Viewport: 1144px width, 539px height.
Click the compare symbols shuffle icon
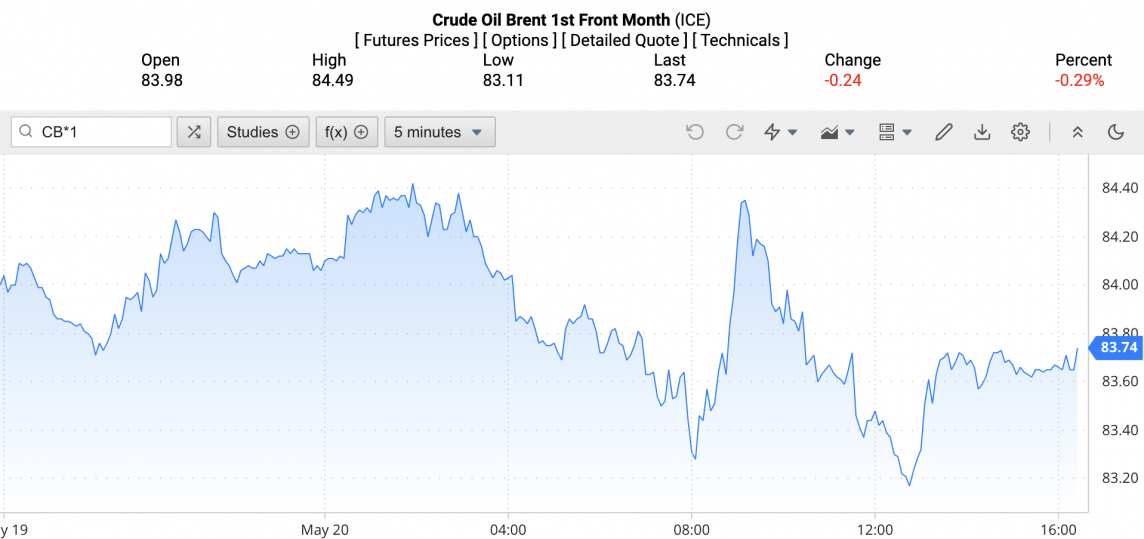[194, 132]
